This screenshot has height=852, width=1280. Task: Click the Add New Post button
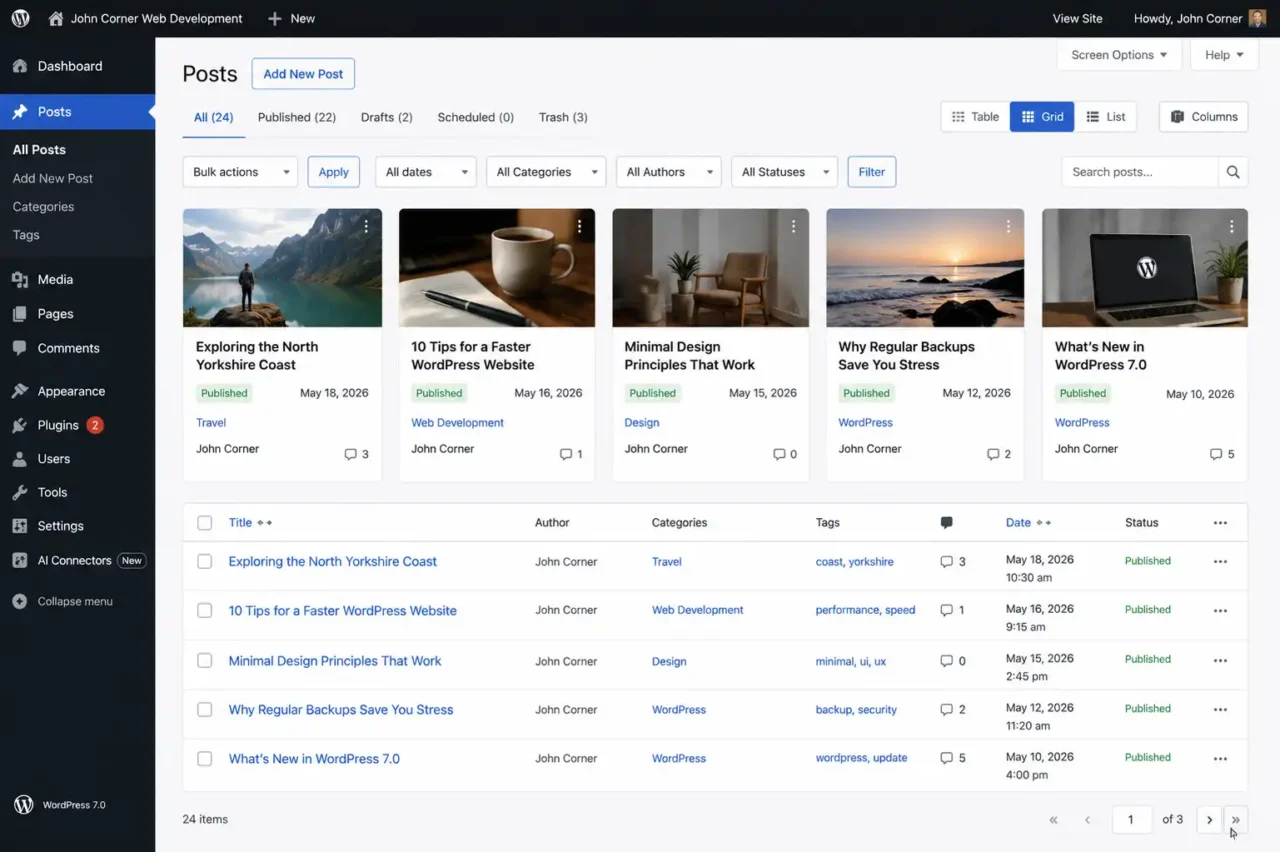pyautogui.click(x=303, y=74)
